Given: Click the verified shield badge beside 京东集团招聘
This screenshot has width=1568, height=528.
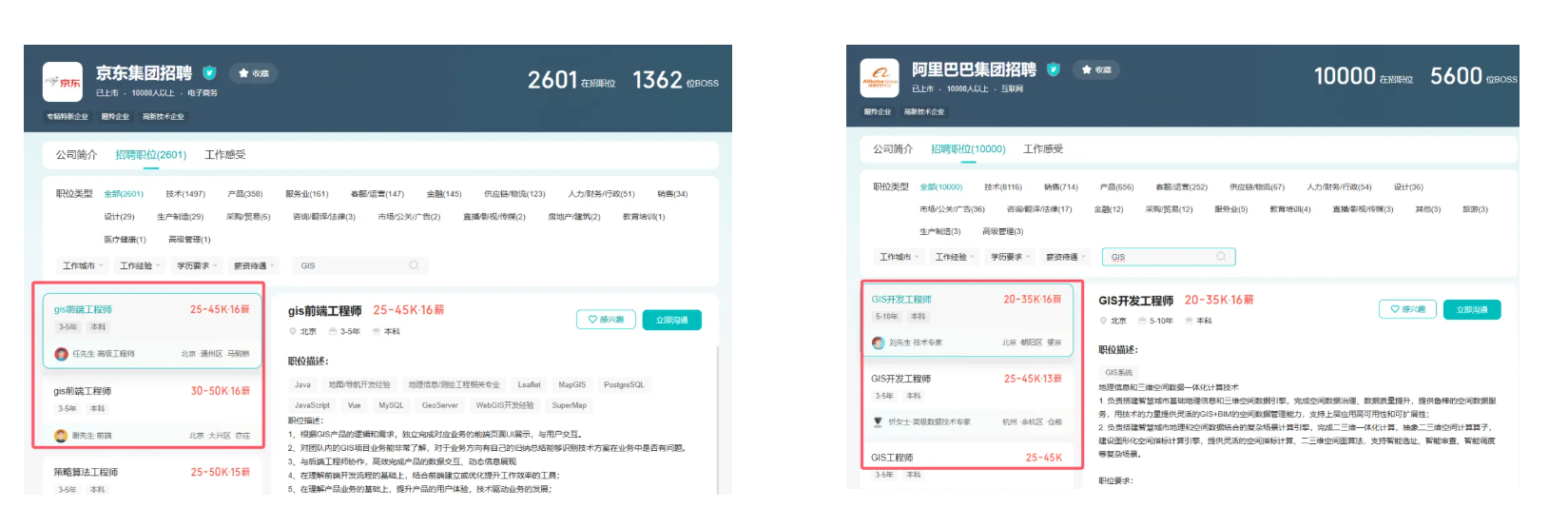Looking at the screenshot, I should 209,72.
